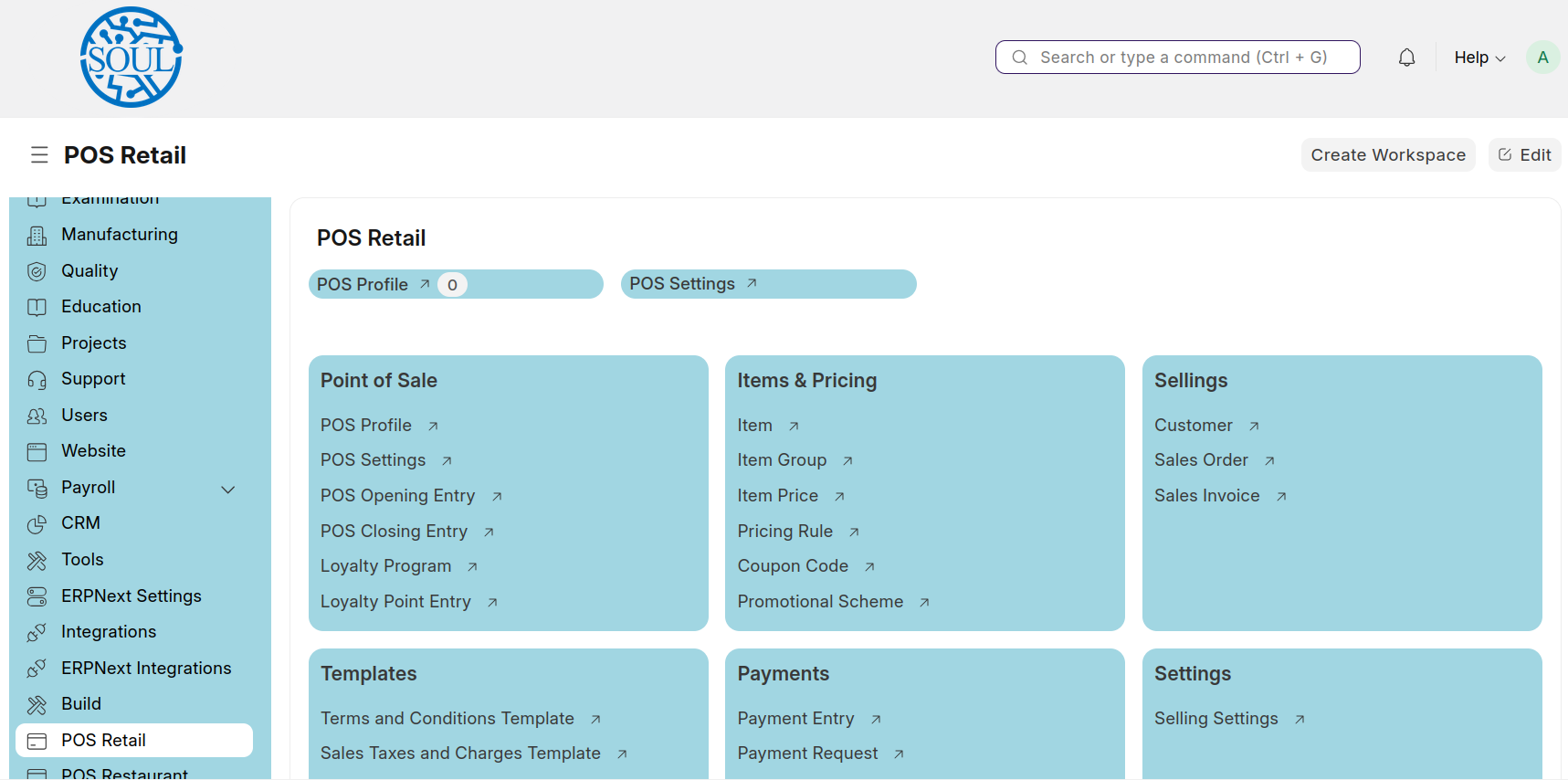The height and width of the screenshot is (780, 1568).
Task: Click the arrow icon beside Payment Entry
Action: pyautogui.click(x=876, y=720)
